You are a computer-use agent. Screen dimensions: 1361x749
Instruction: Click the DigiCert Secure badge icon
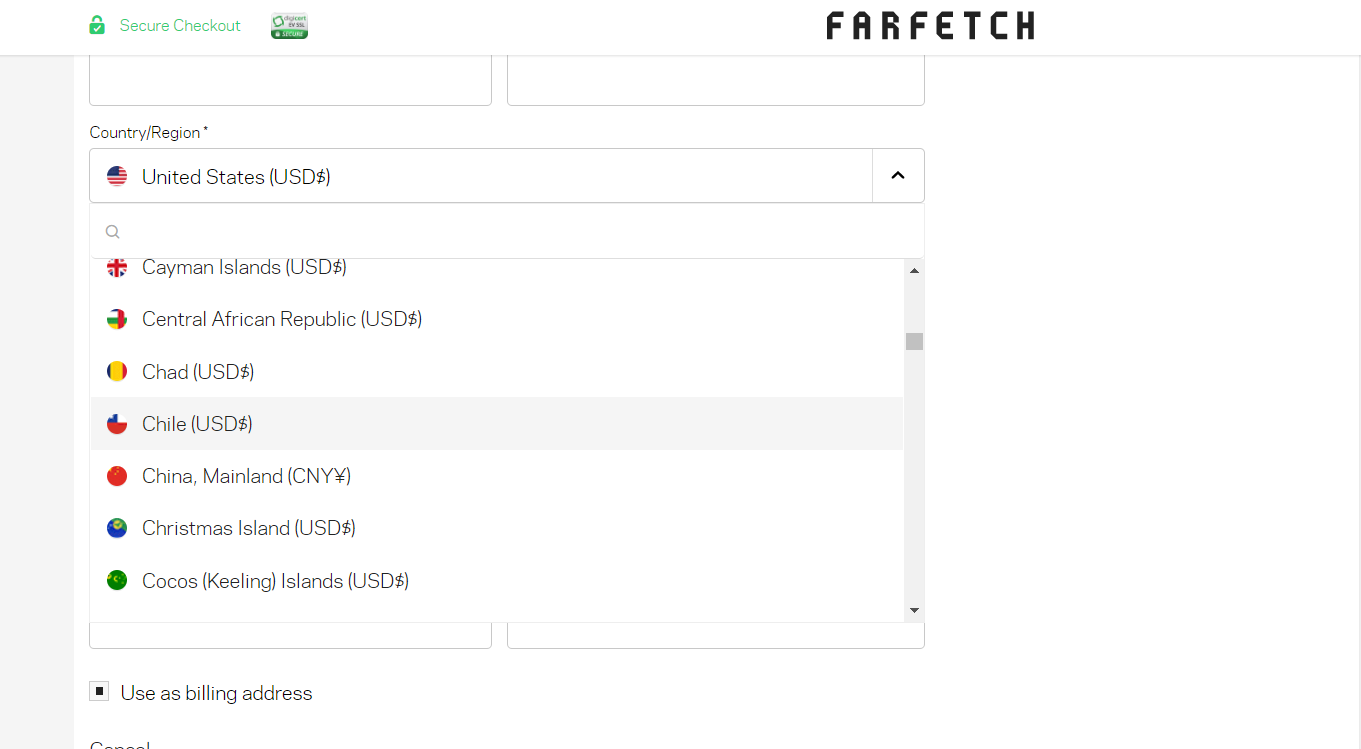[x=289, y=26]
